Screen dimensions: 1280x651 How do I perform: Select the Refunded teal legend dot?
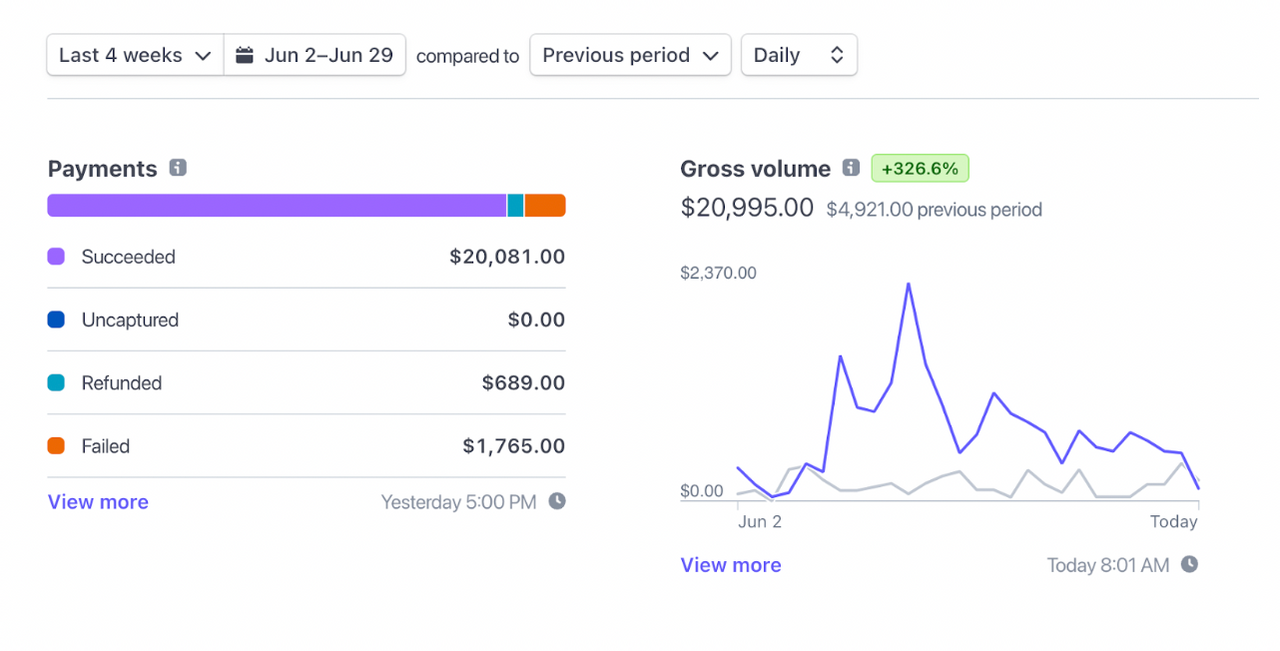point(55,383)
